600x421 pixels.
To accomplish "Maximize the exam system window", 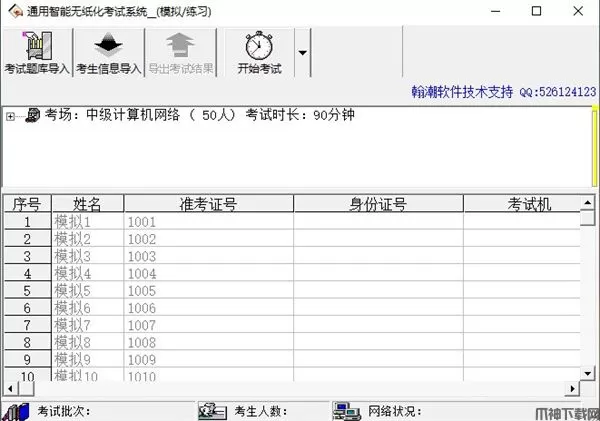I will [536, 11].
